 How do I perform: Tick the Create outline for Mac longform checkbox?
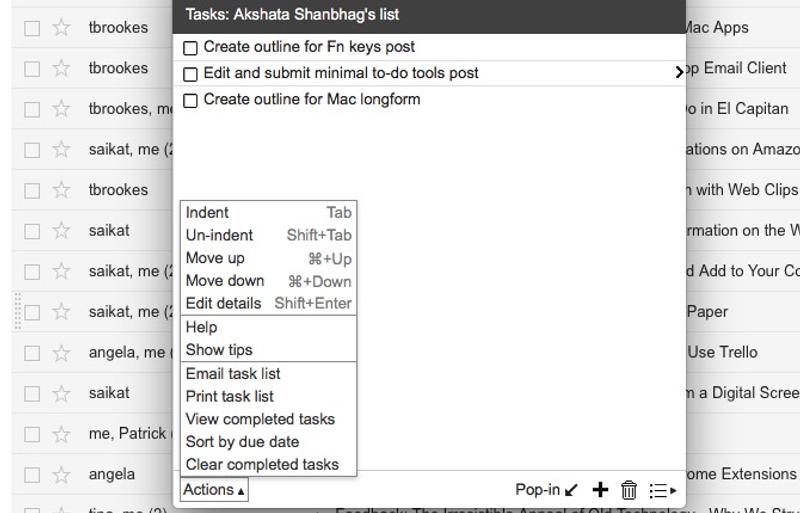pos(191,100)
